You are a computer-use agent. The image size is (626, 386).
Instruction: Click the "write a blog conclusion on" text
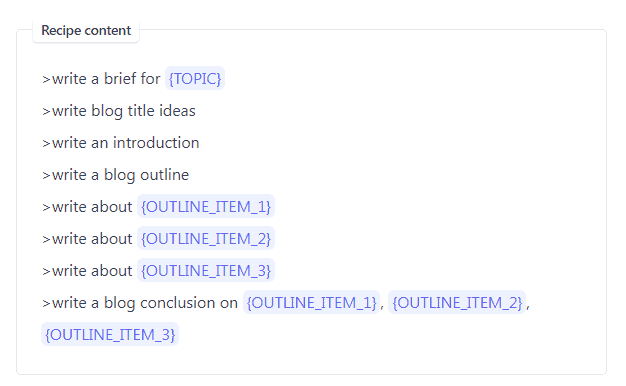(x=145, y=302)
